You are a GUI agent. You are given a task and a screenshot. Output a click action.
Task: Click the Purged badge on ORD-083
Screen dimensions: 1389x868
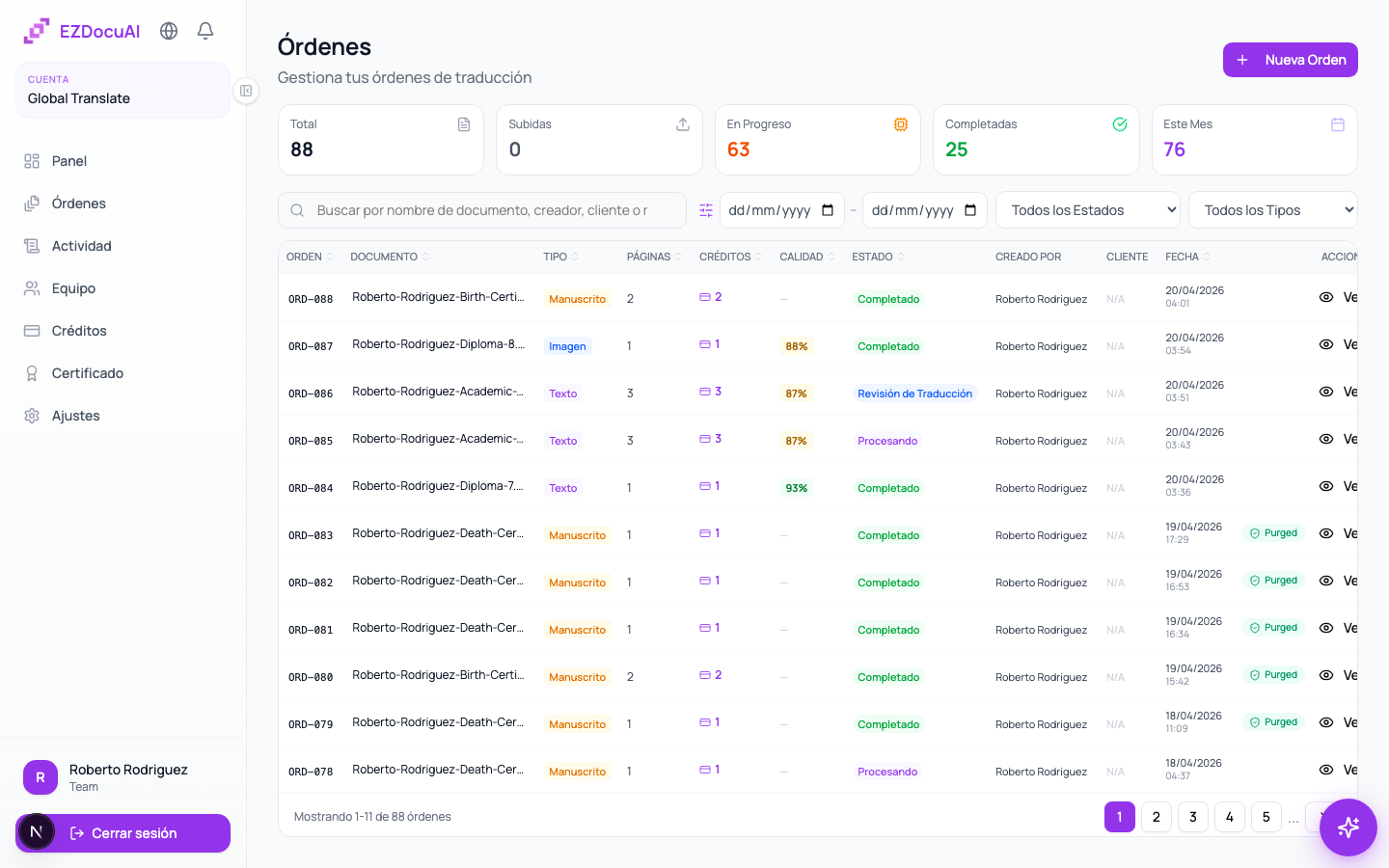tap(1273, 533)
